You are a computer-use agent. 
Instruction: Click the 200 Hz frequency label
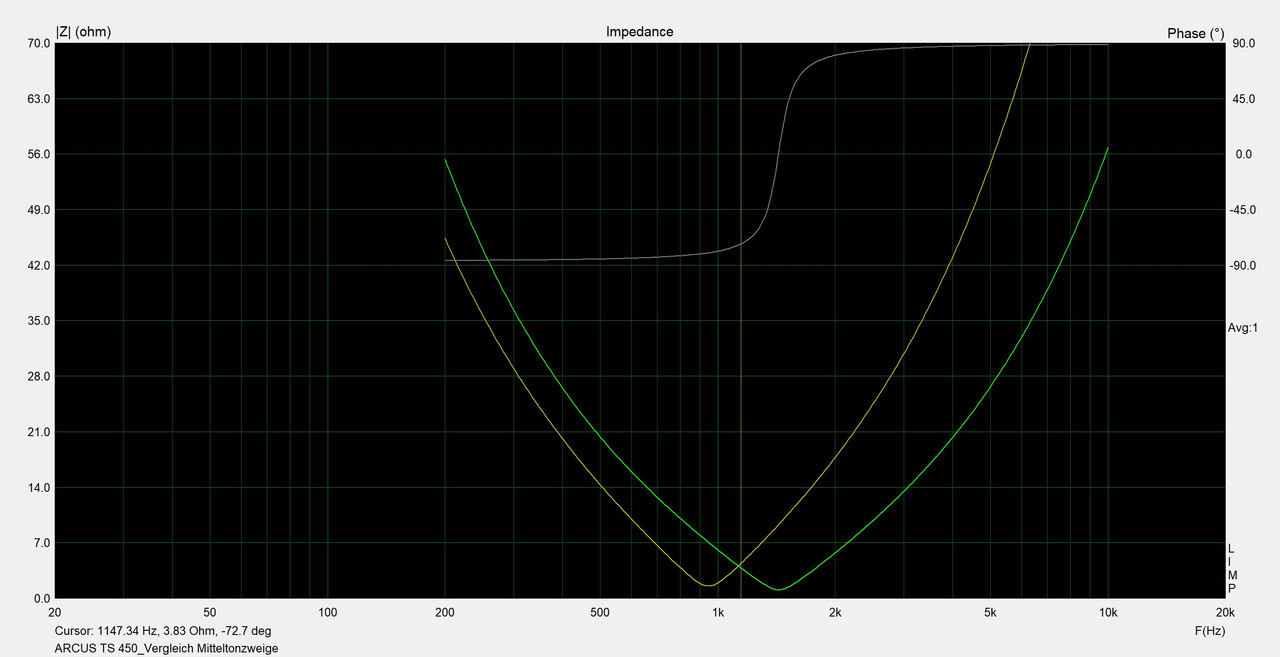tap(445, 613)
